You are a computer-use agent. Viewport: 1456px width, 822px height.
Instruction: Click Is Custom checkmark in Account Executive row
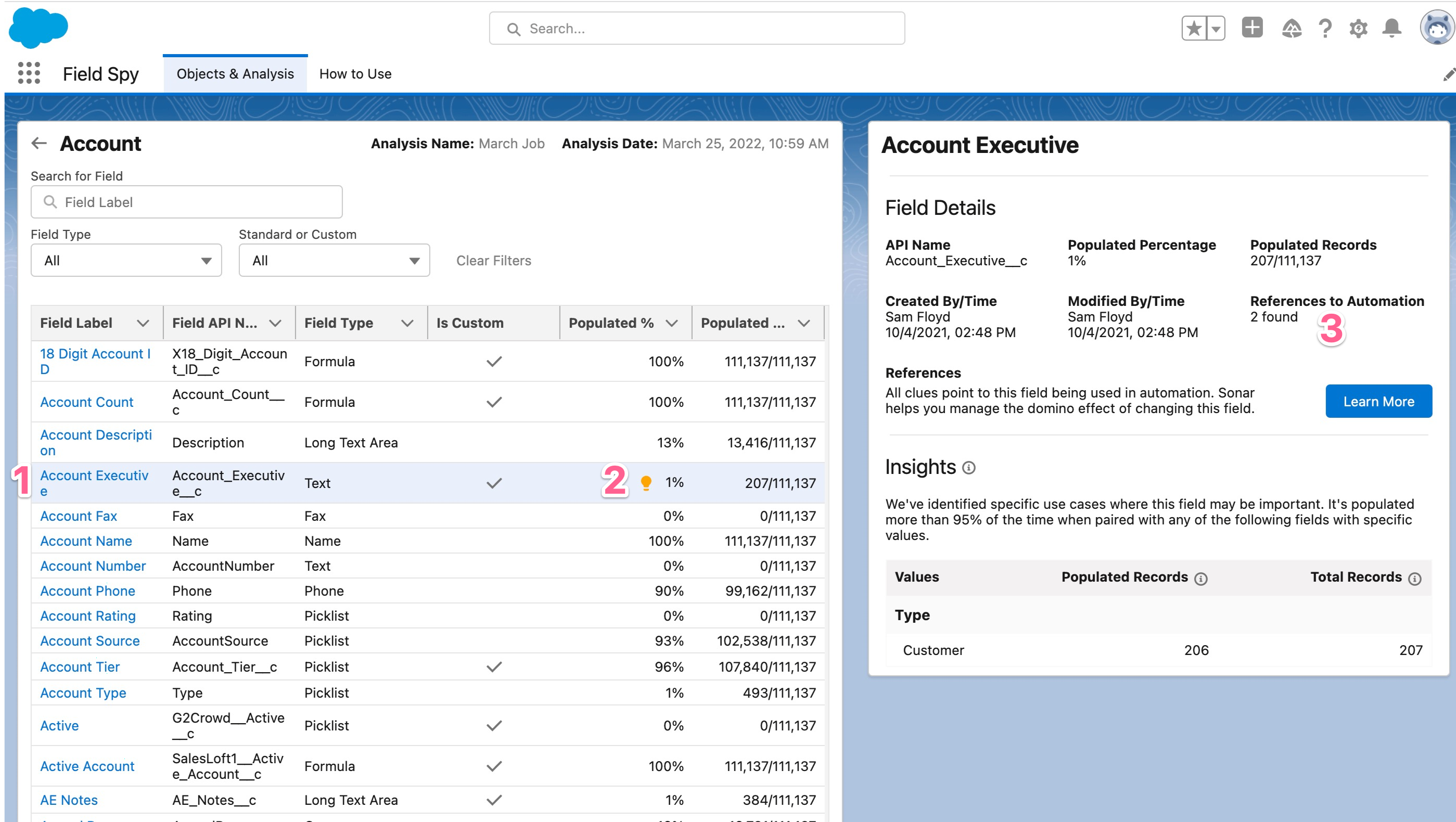494,484
